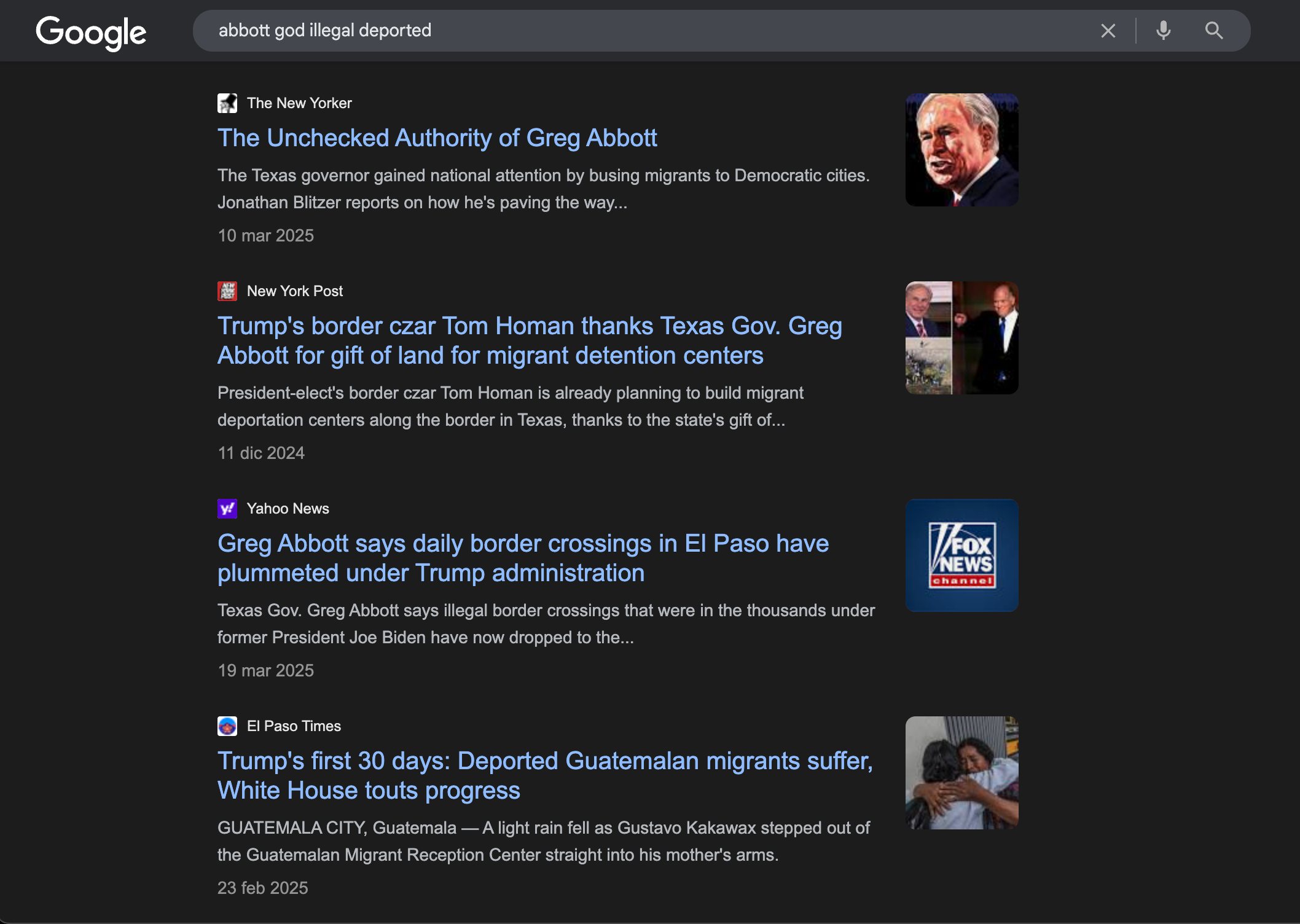Start voice search with the microphone icon
1300x924 pixels.
[1163, 30]
